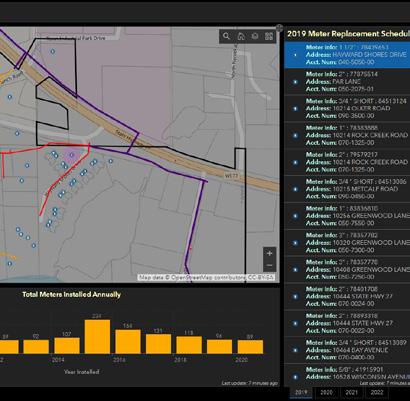The height and width of the screenshot is (401, 410).
Task: Switch to the 2022 tab
Action: (377, 392)
